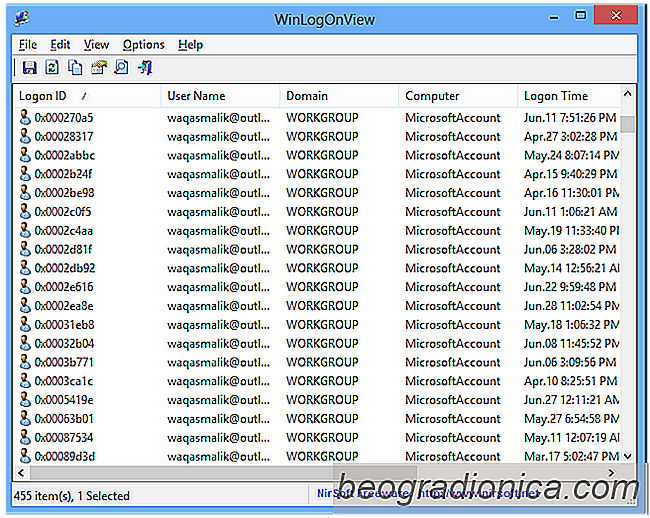Select the user icon of row 0x0002c4aa
Image resolution: width=650 pixels, height=518 pixels.
tap(25, 230)
